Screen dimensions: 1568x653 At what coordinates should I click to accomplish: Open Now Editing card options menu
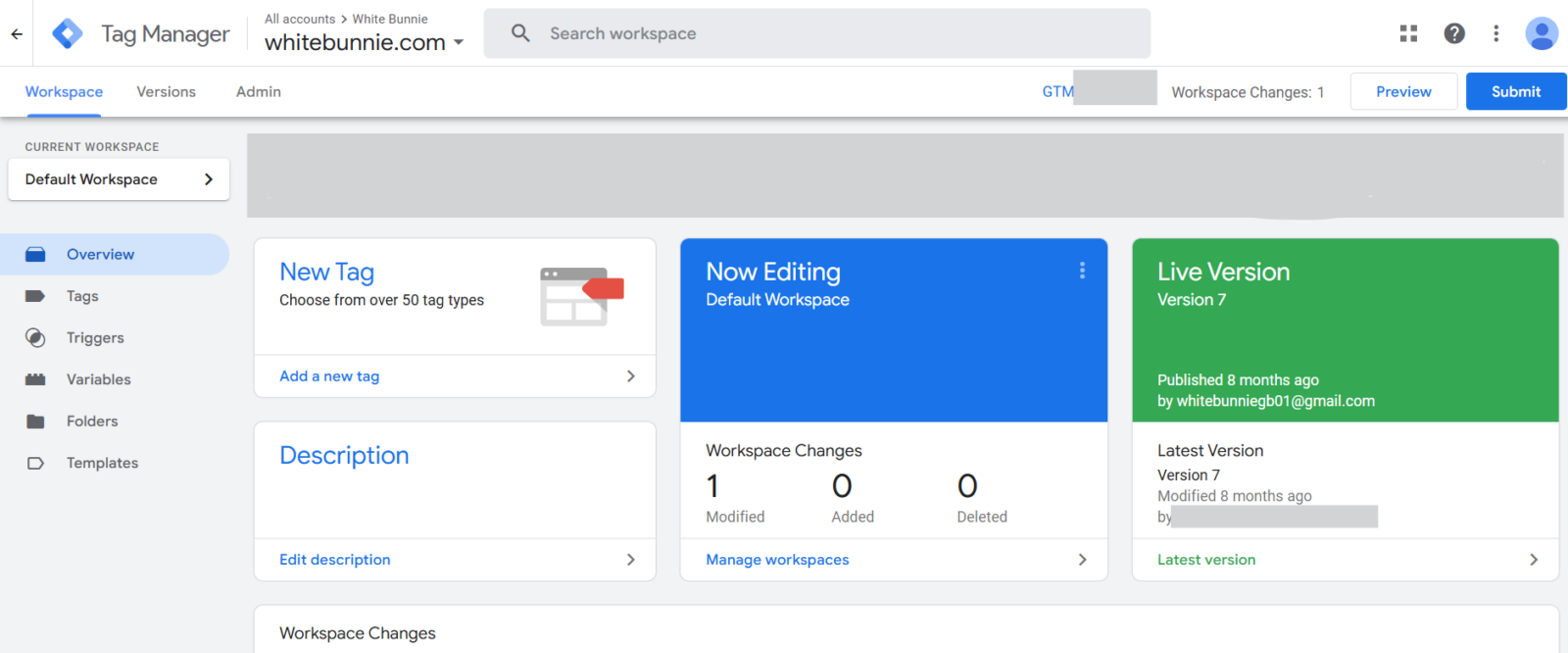click(x=1082, y=271)
